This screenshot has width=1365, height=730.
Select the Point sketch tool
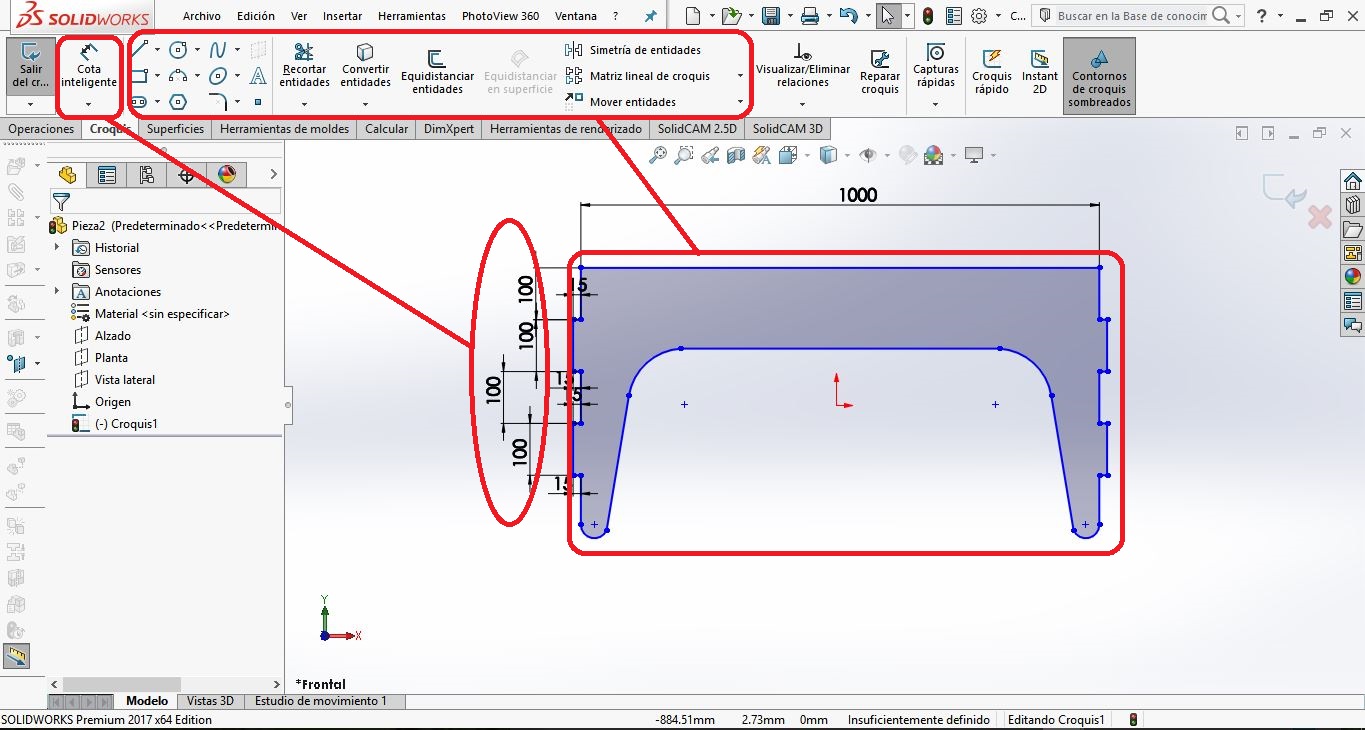click(258, 102)
